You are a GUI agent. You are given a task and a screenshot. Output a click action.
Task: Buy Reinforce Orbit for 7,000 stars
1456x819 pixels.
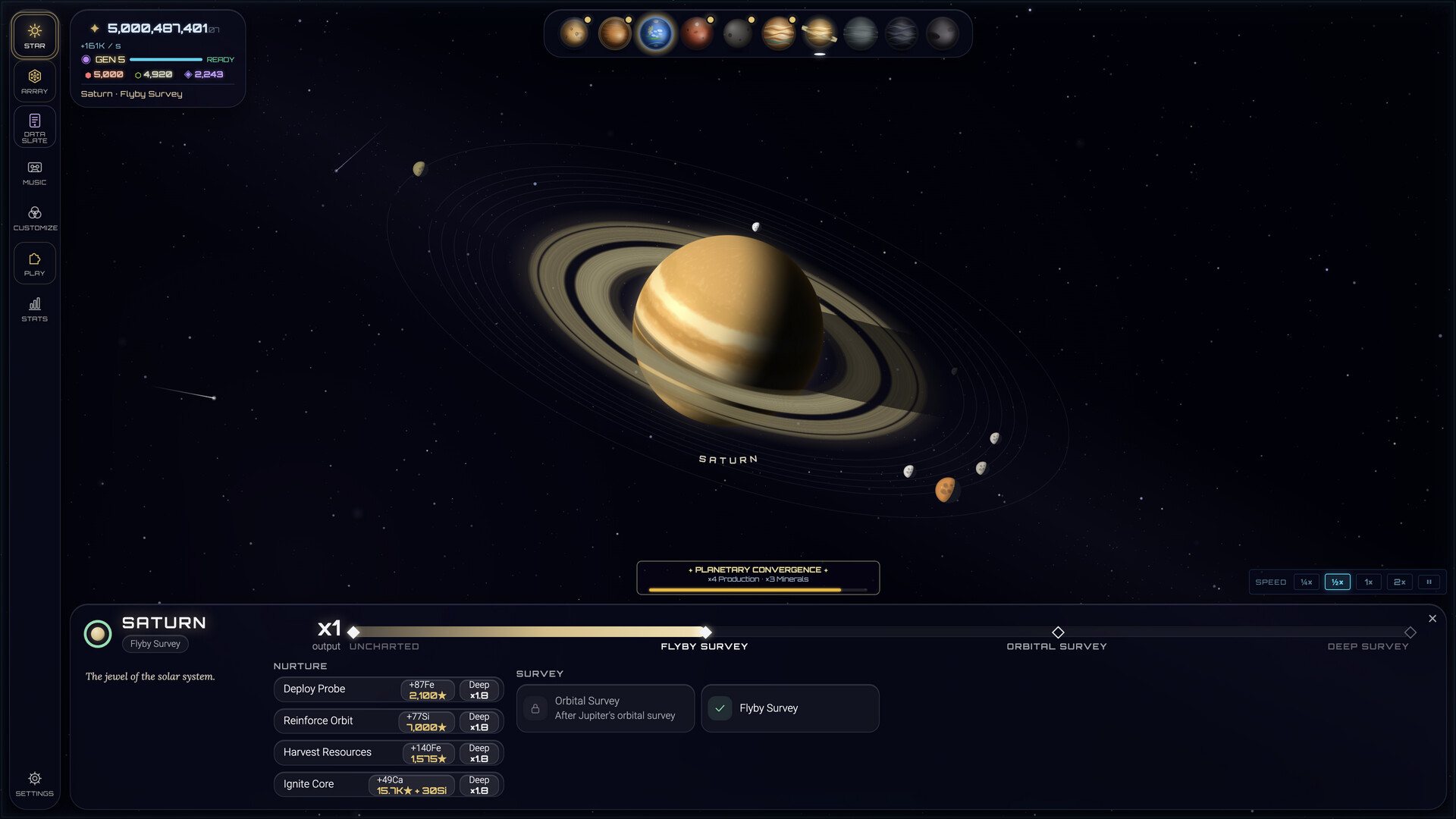coord(427,722)
